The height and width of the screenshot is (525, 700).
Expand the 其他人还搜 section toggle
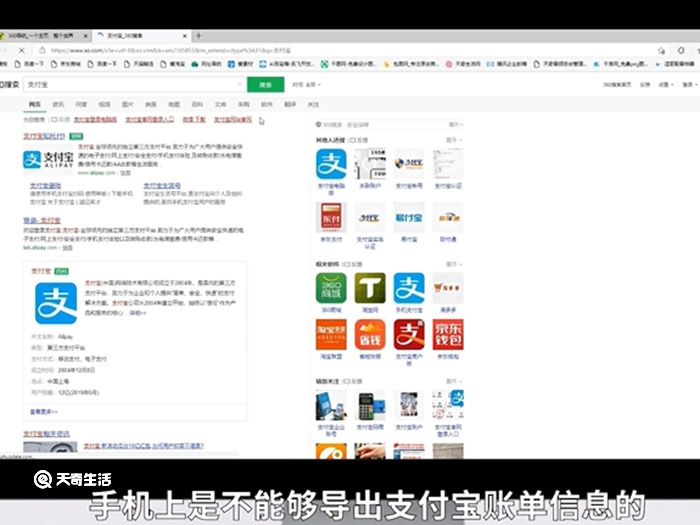tap(454, 140)
